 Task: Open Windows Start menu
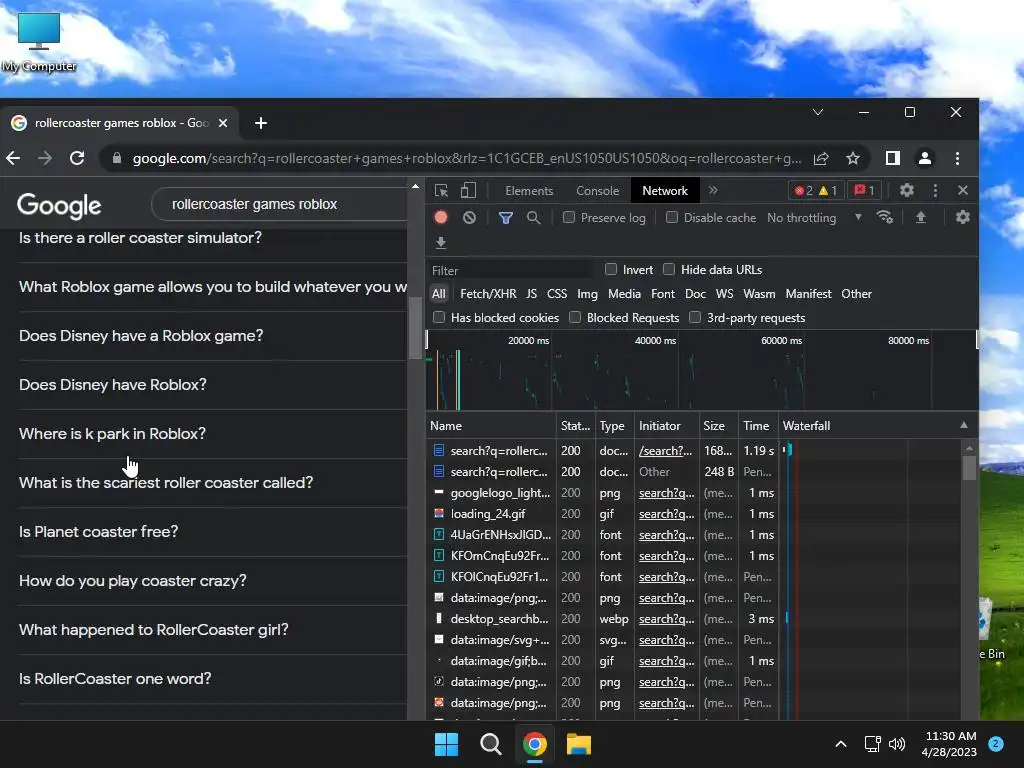(x=447, y=744)
